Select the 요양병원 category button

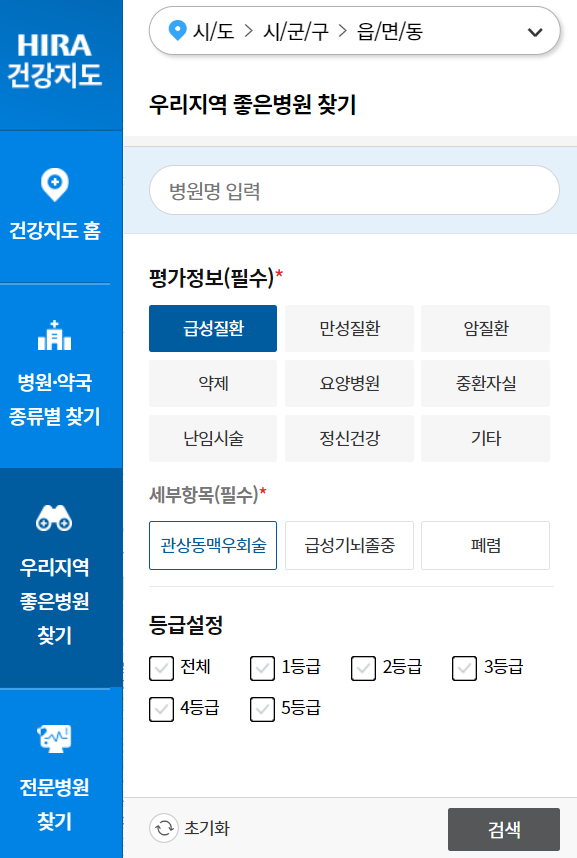pyautogui.click(x=349, y=383)
